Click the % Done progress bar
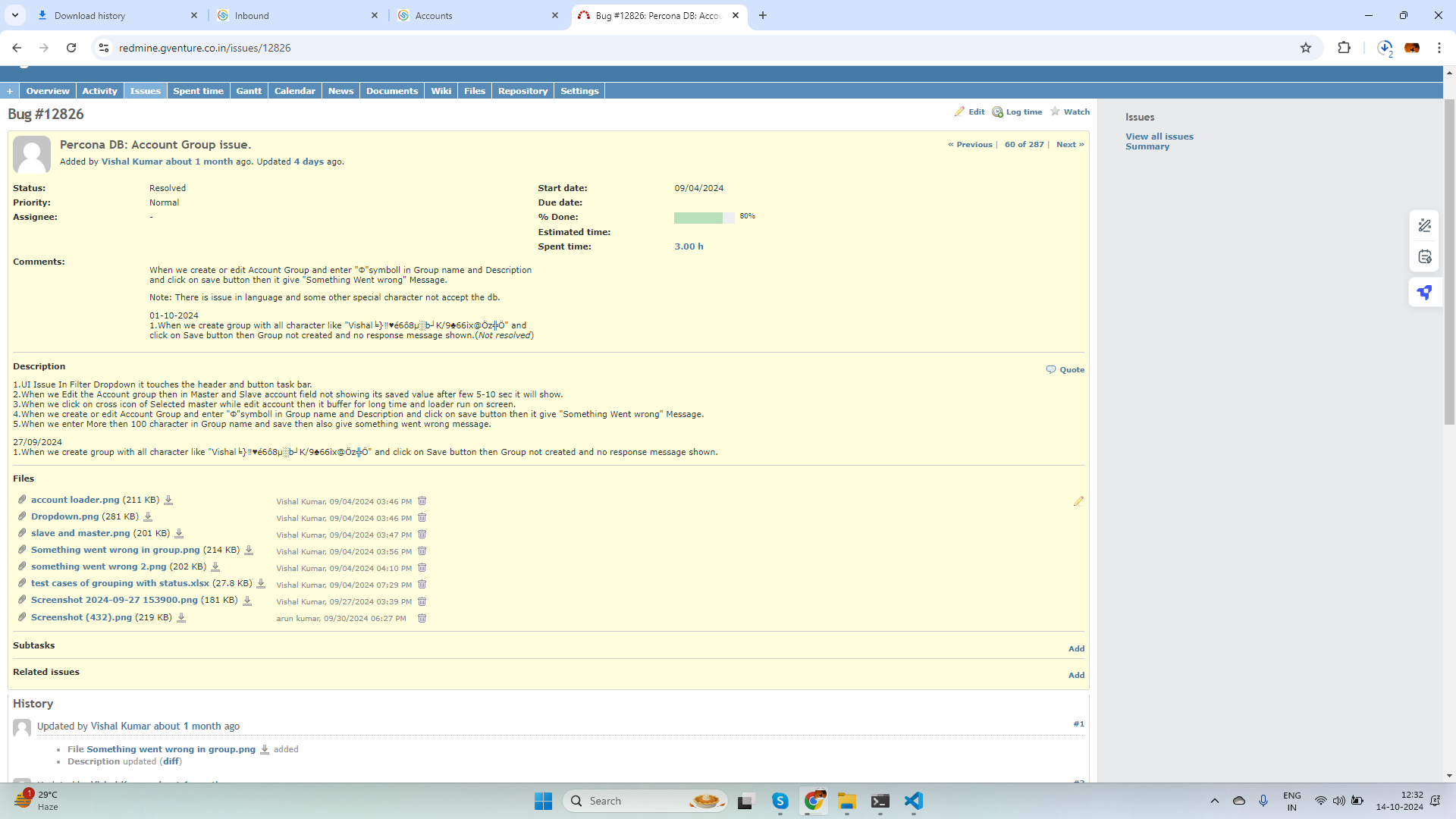The image size is (1456, 819). tap(704, 218)
